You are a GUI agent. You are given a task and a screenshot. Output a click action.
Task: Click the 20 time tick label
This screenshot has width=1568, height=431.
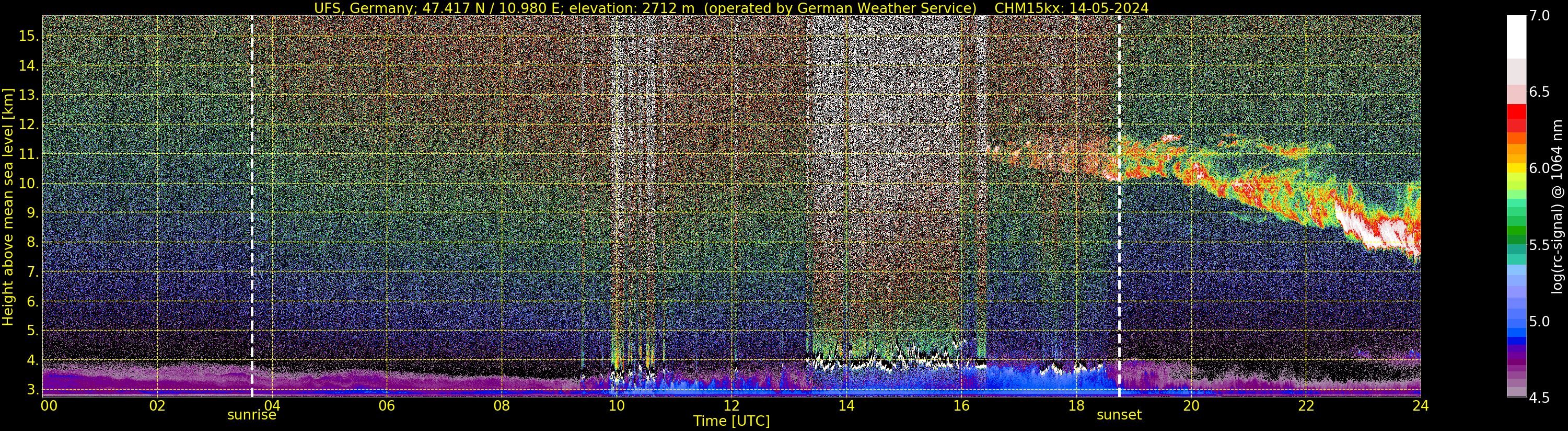click(1191, 405)
